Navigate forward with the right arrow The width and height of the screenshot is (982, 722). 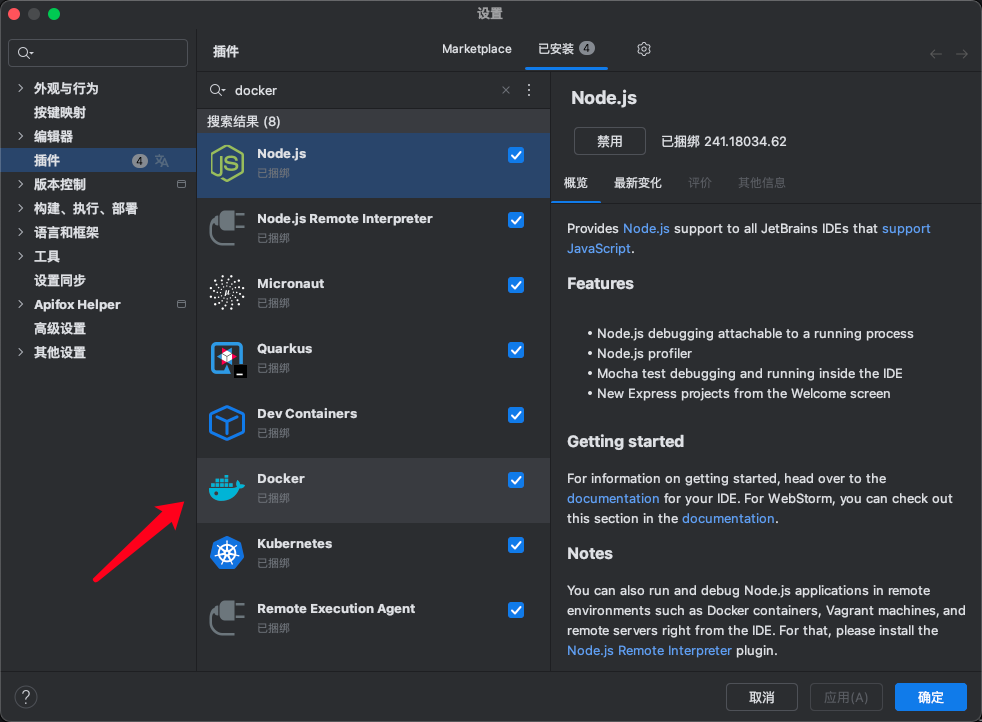click(x=962, y=54)
